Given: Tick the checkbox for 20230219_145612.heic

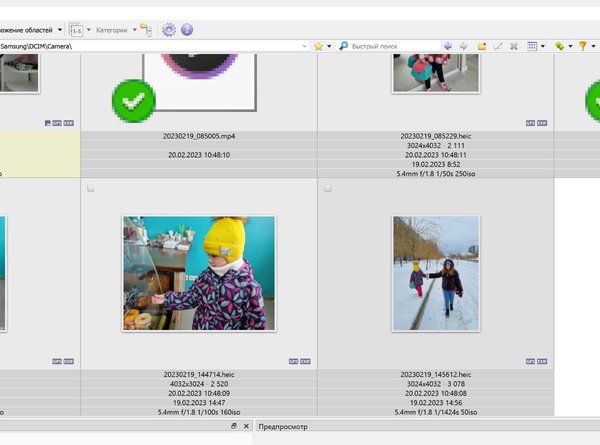Looking at the screenshot, I should [327, 188].
